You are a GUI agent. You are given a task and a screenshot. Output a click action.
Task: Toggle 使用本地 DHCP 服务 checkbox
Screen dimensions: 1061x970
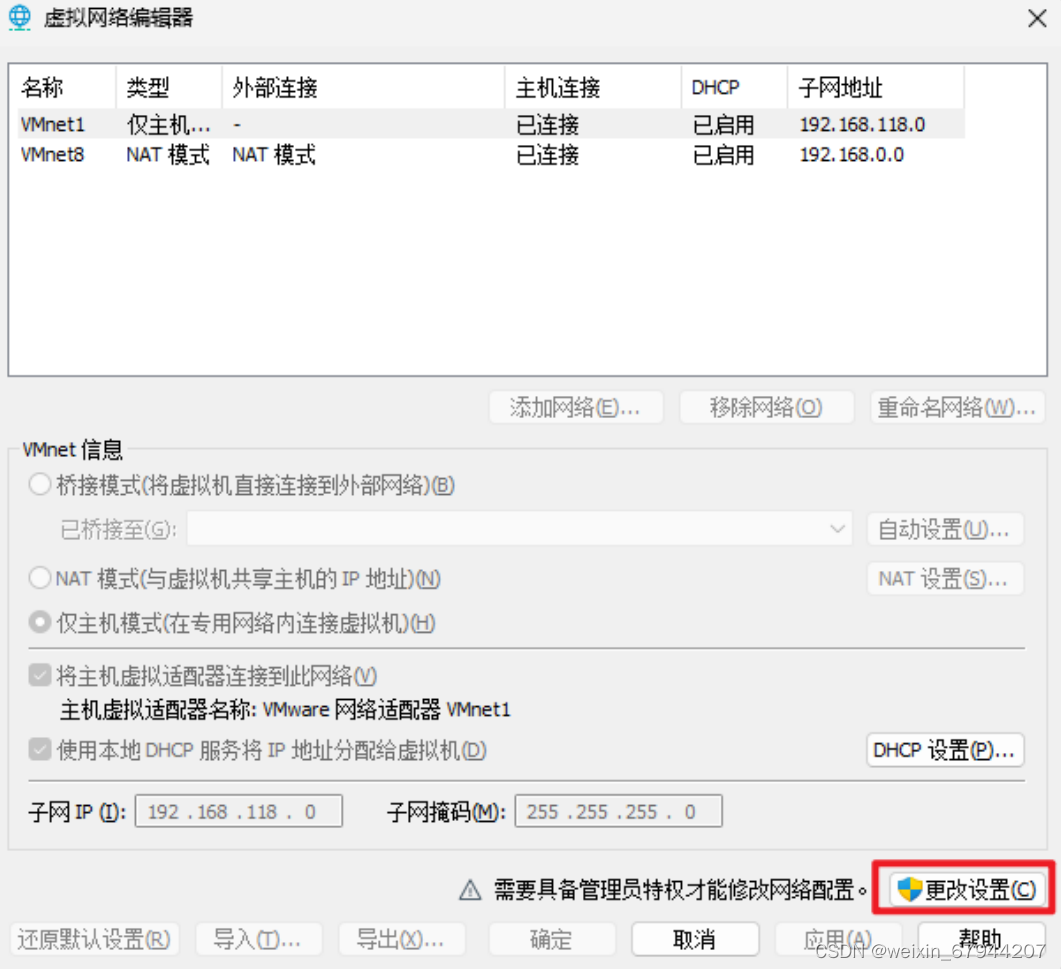[x=40, y=749]
